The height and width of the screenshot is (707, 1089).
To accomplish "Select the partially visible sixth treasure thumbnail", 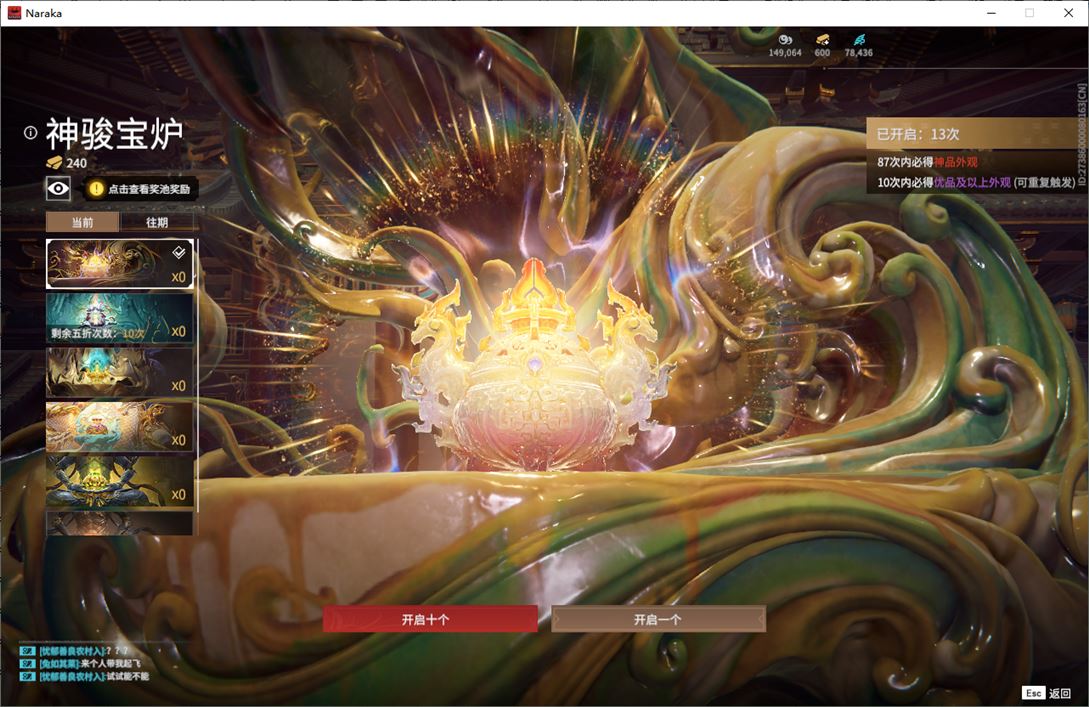I will (x=119, y=523).
